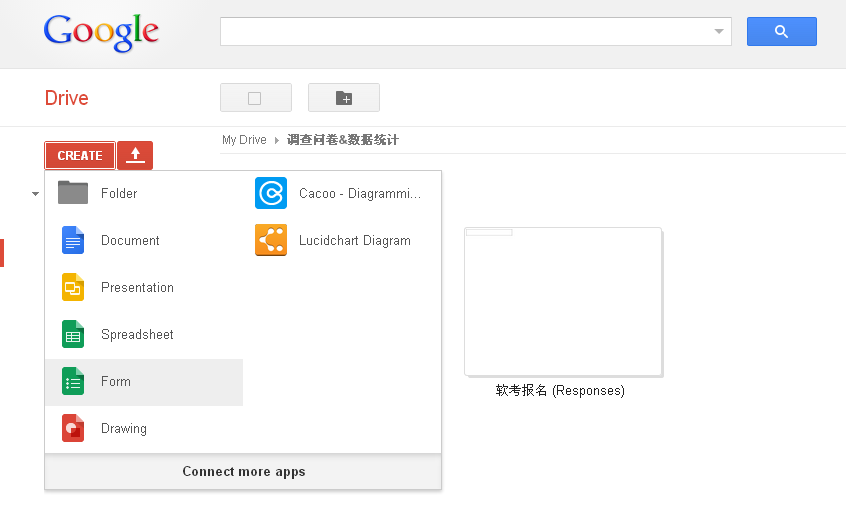Viewport: 846px width, 517px height.
Task: Open Drive home via red Drive link
Action: point(66,98)
